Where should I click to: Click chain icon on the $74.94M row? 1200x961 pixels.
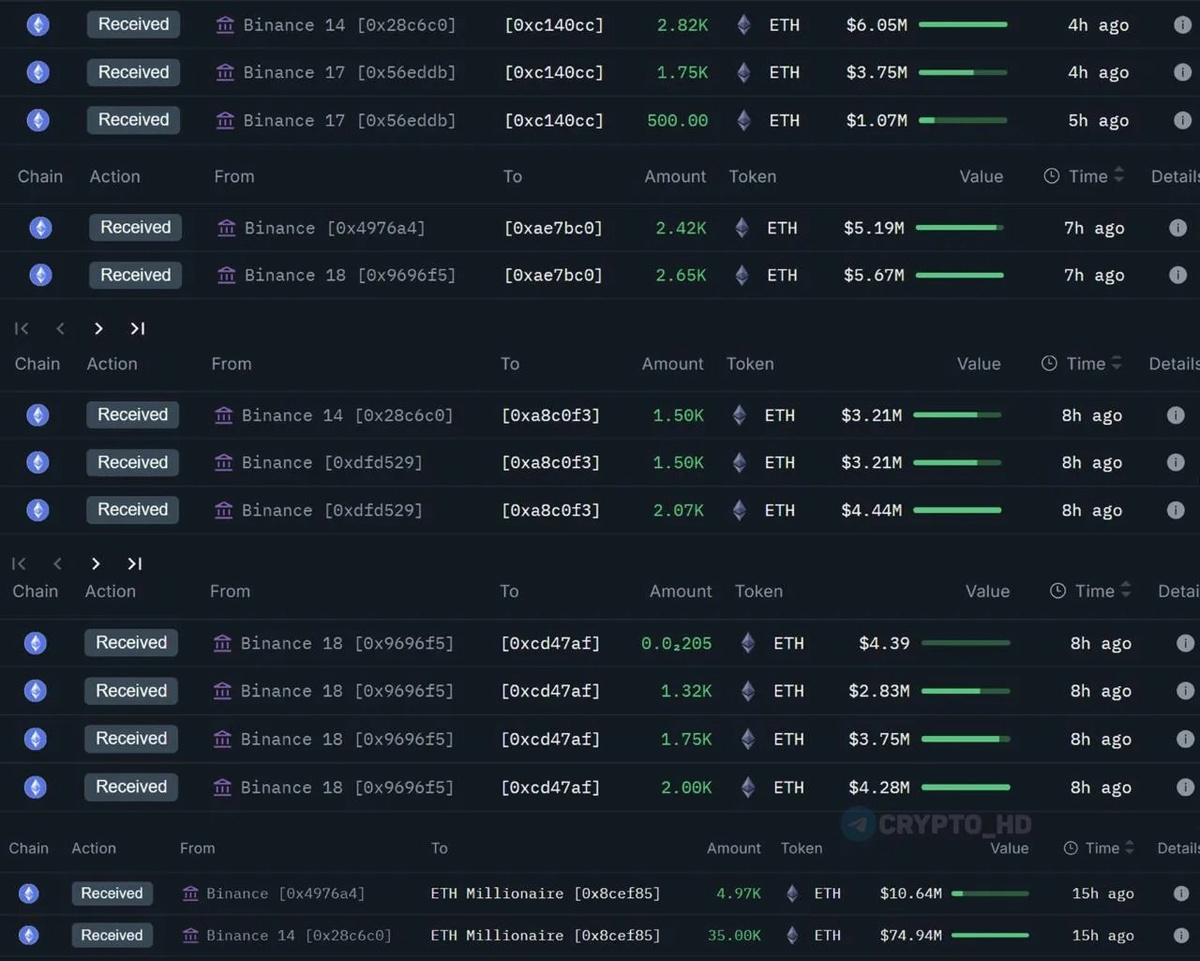point(29,935)
